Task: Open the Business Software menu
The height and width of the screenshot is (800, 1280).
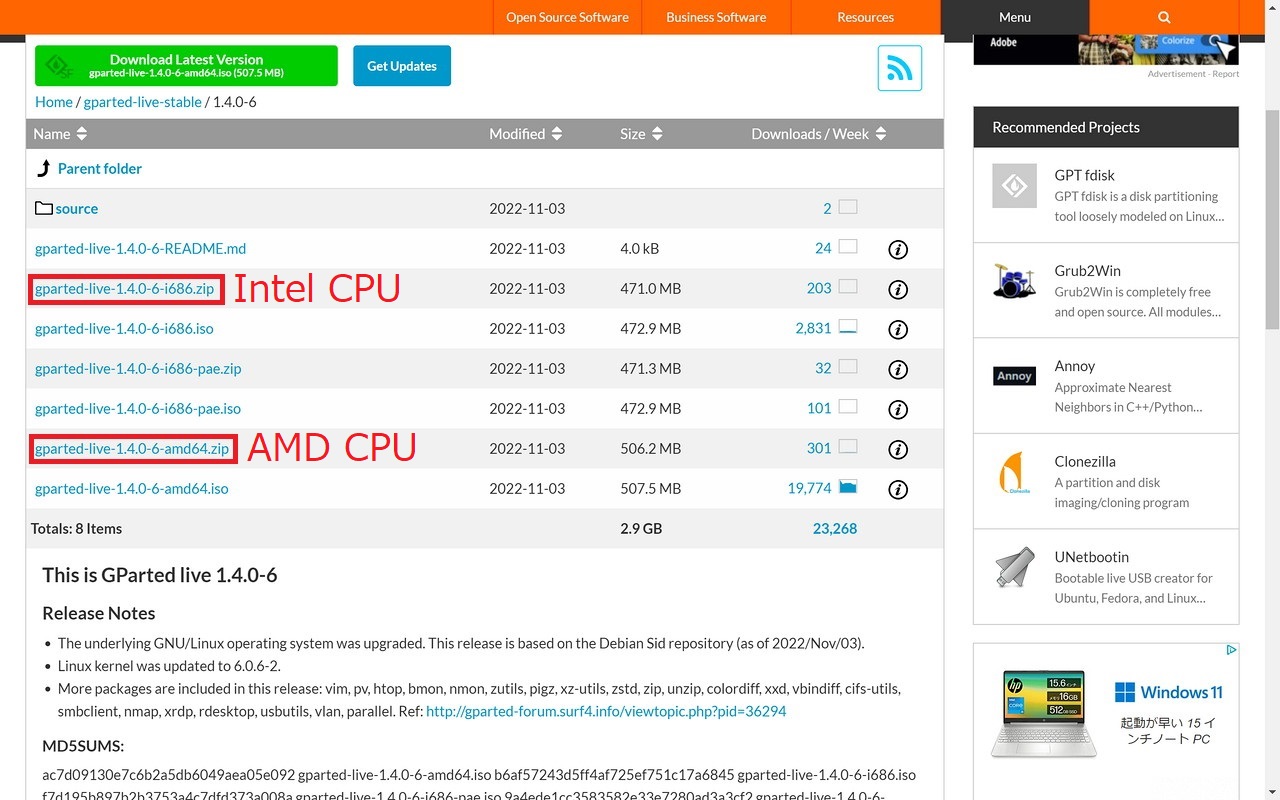Action: coord(716,17)
